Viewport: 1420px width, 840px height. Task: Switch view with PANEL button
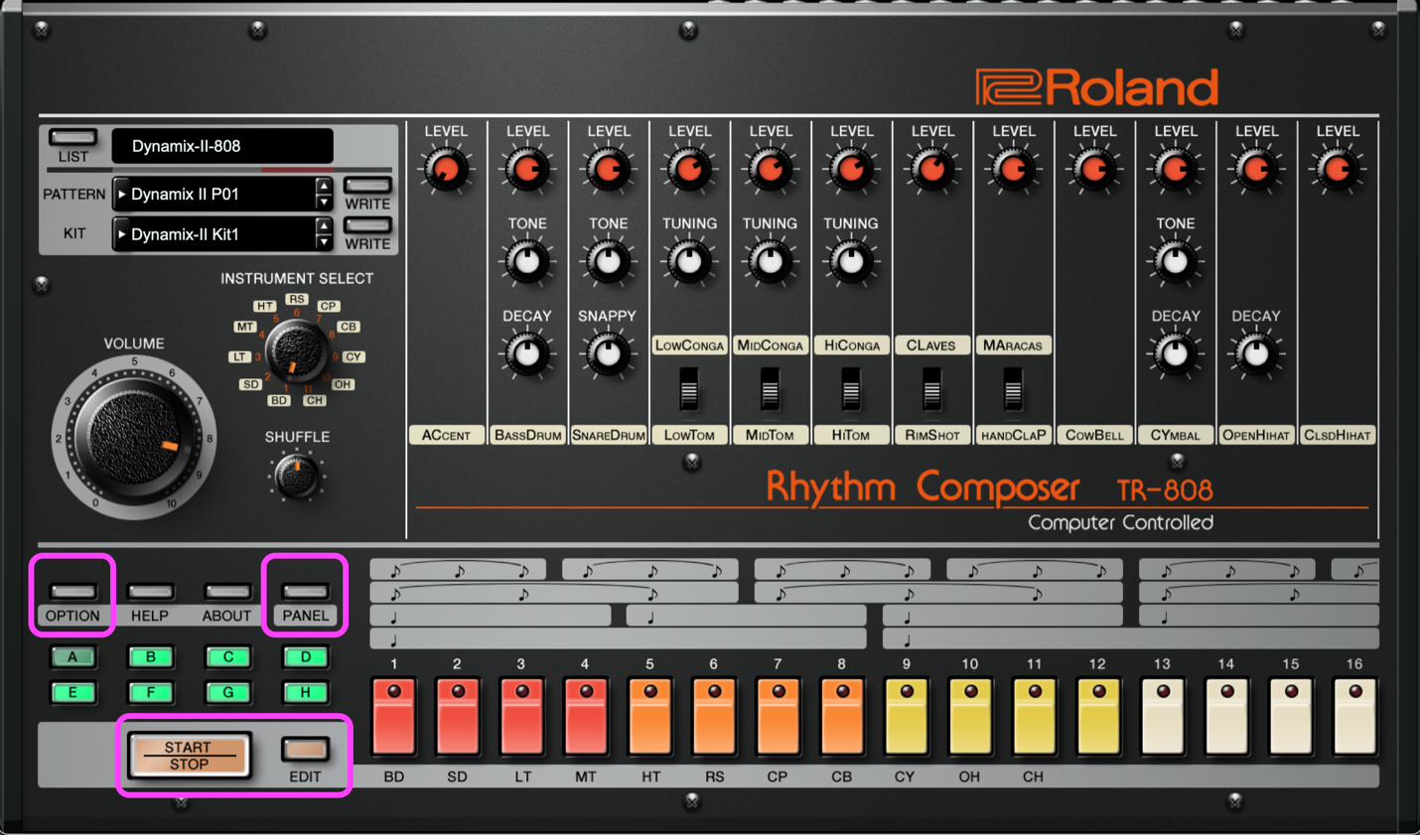pos(305,592)
